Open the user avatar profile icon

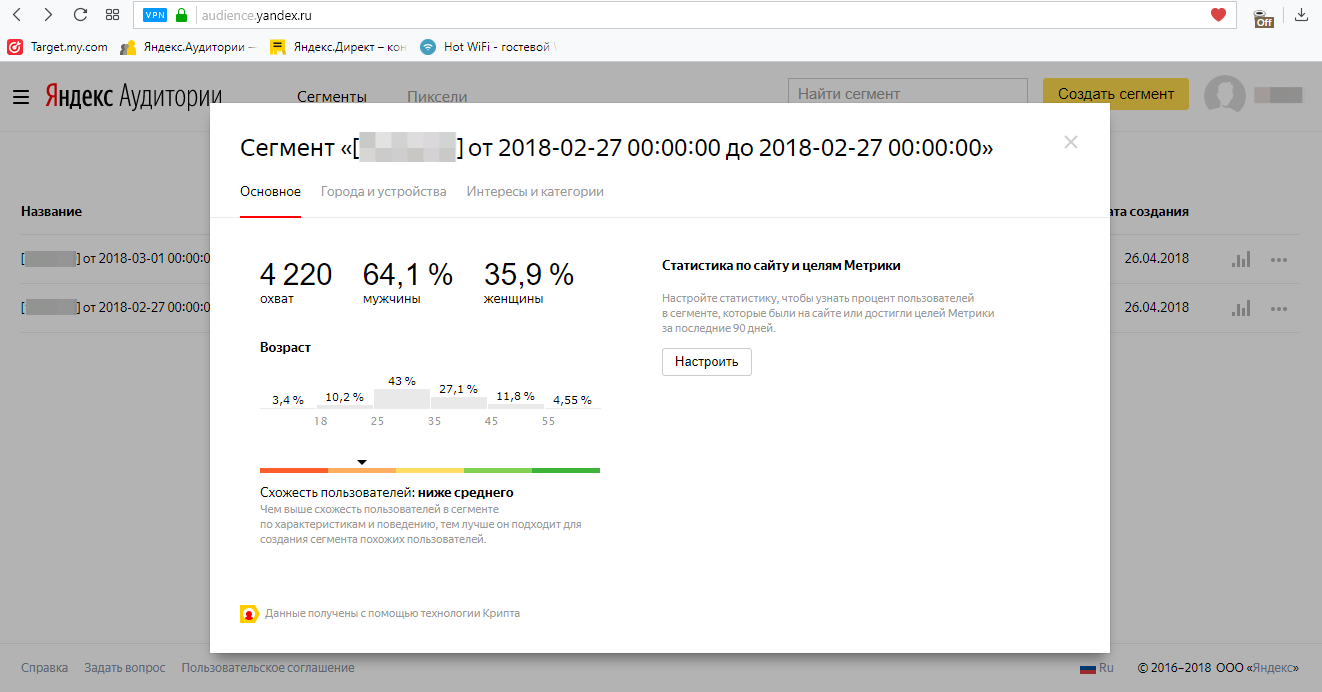pos(1224,95)
